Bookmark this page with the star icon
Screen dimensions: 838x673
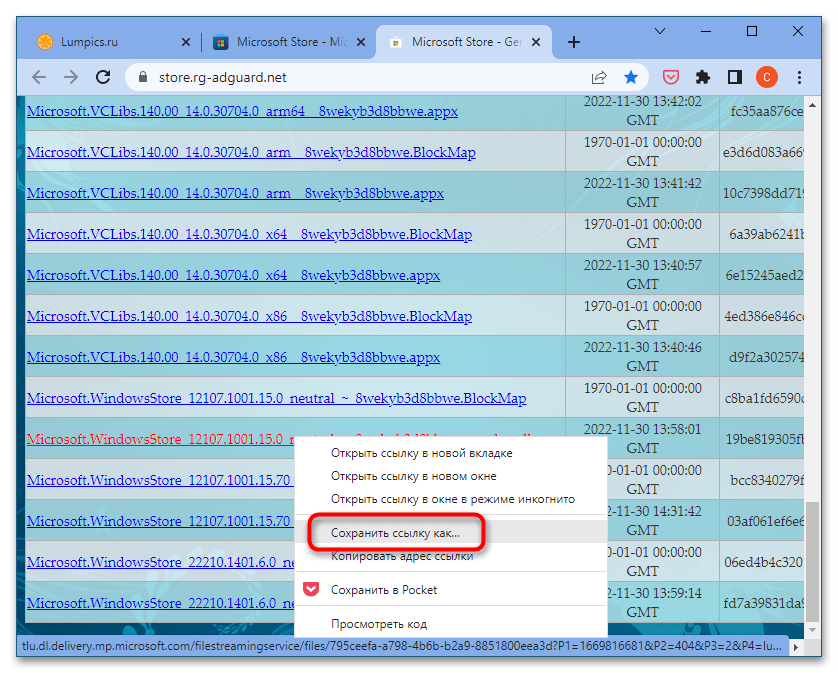(631, 77)
